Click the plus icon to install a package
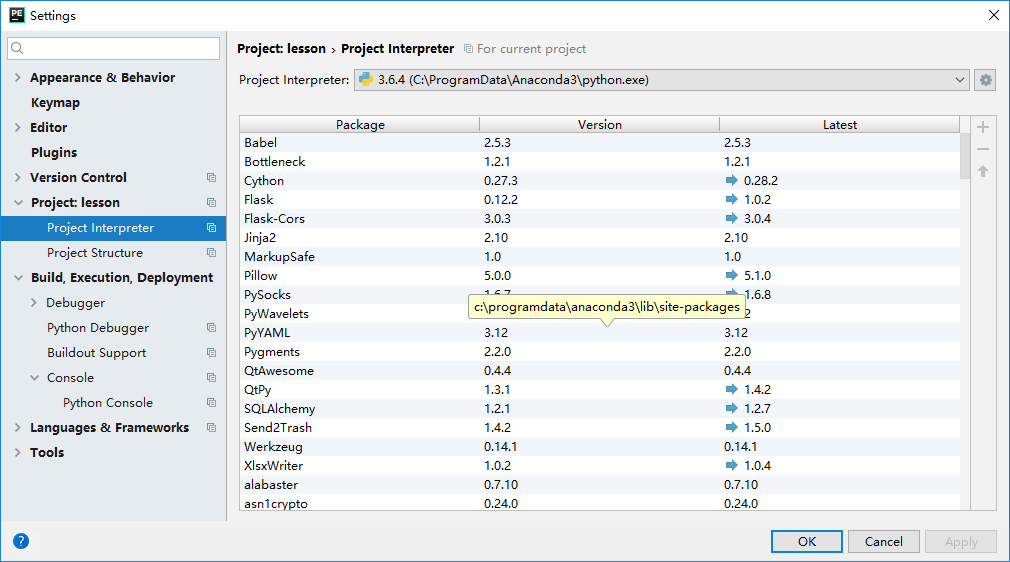The image size is (1010, 562). pyautogui.click(x=983, y=127)
